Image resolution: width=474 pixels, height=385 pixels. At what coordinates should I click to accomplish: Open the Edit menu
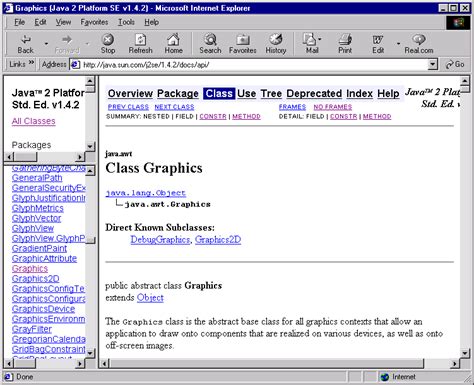[40, 22]
